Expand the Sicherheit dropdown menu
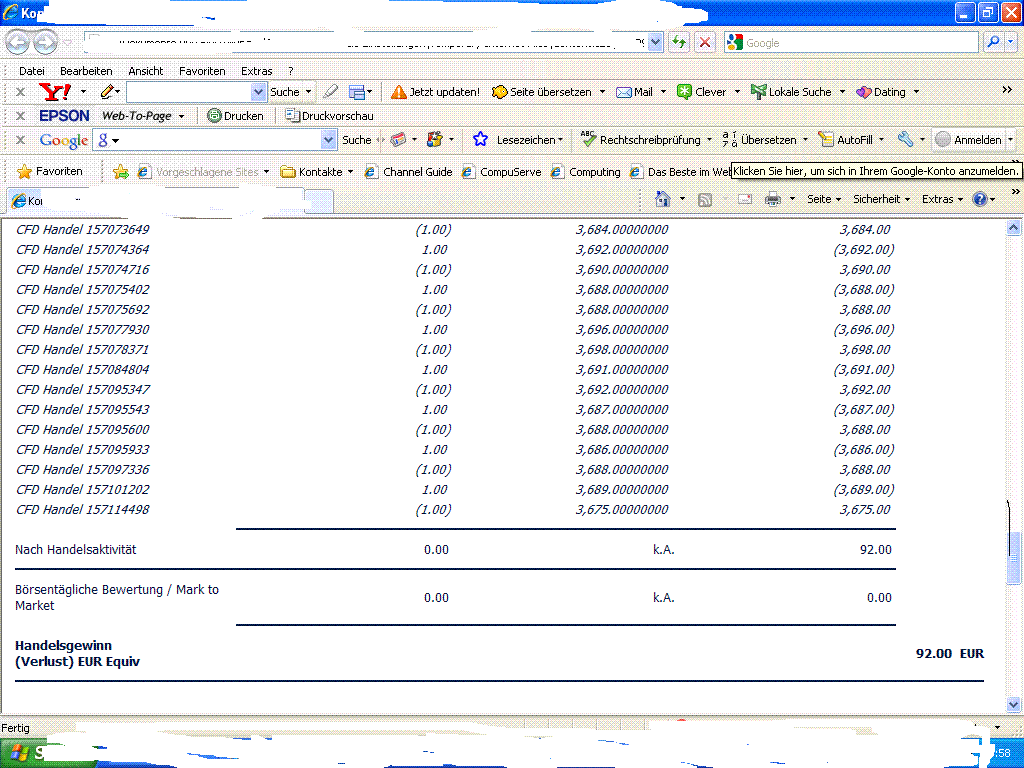The width and height of the screenshot is (1024, 768). pos(881,199)
